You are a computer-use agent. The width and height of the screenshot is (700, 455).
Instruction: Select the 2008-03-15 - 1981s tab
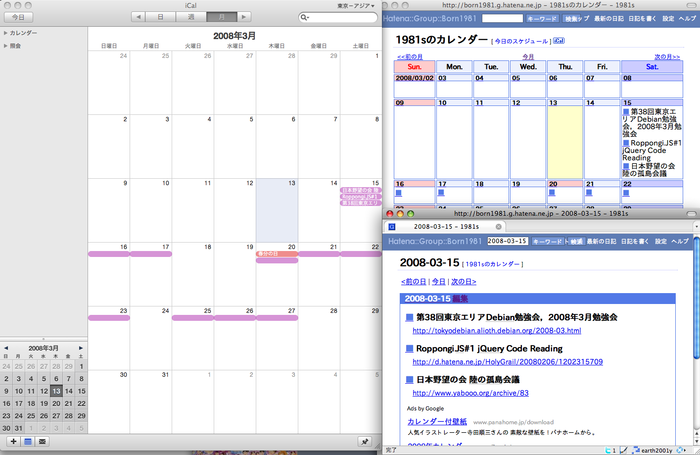[x=444, y=227]
